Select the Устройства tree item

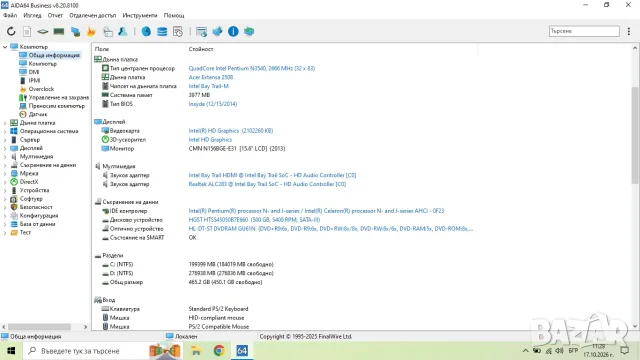(34, 190)
